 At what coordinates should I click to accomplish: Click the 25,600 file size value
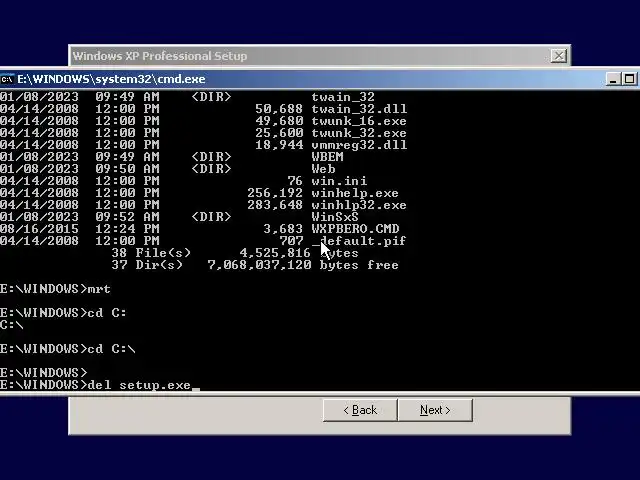tap(279, 133)
